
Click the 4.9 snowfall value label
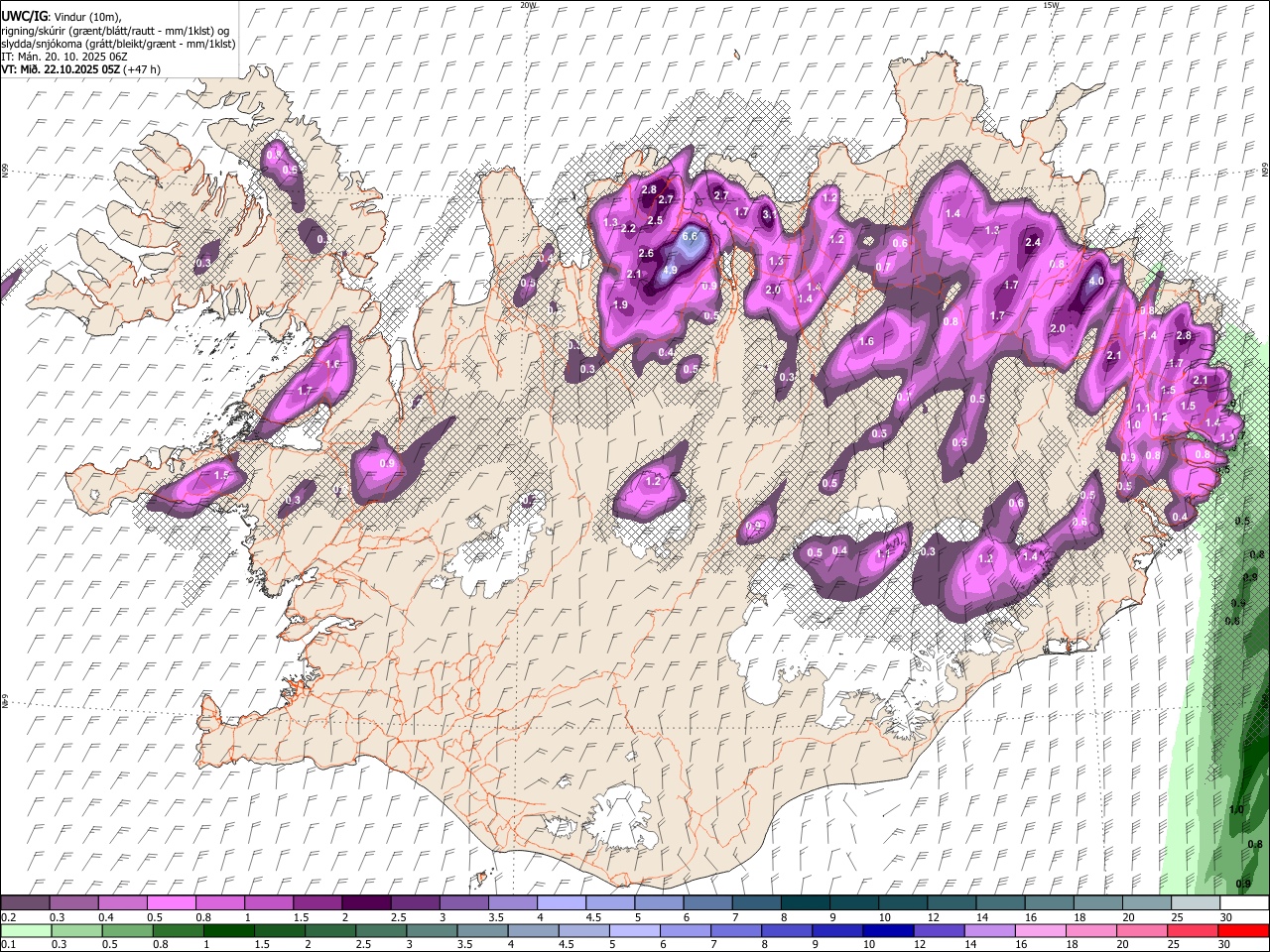coord(670,270)
